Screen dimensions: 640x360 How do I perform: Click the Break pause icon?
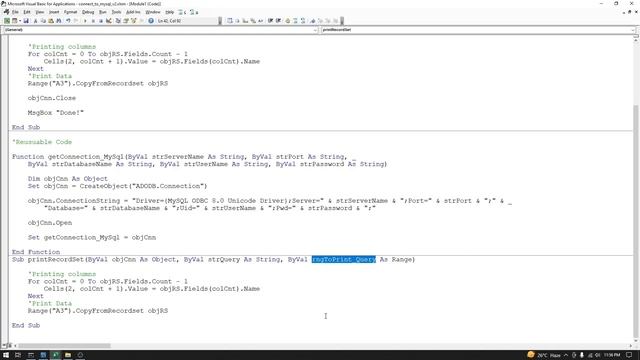pyautogui.click(x=93, y=21)
